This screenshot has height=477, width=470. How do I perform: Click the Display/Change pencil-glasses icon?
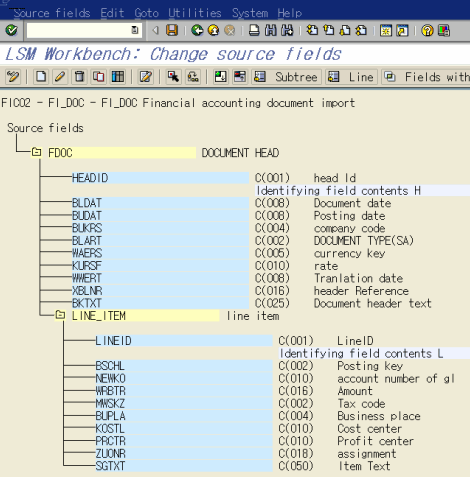(x=13, y=77)
